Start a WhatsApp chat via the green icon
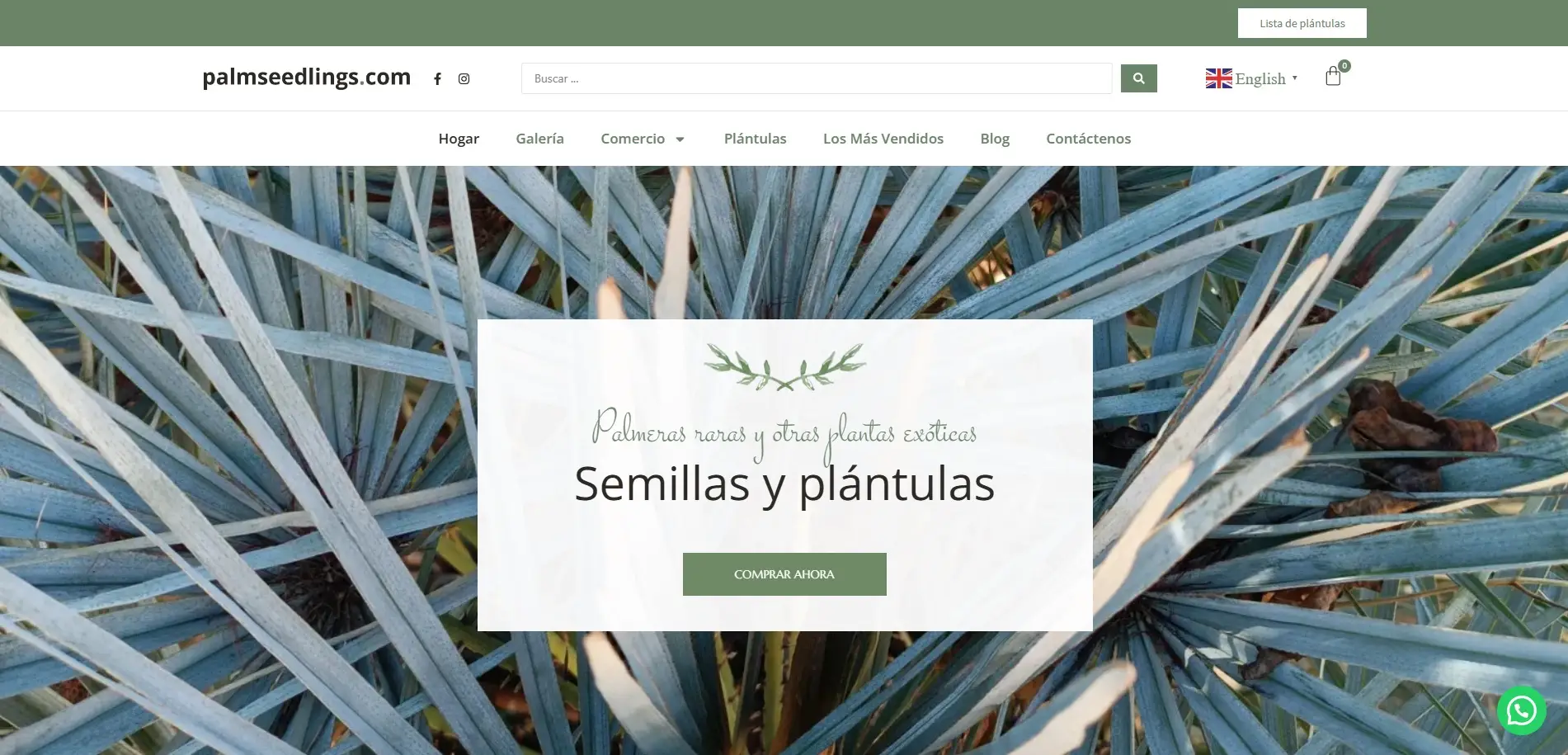 click(x=1520, y=710)
